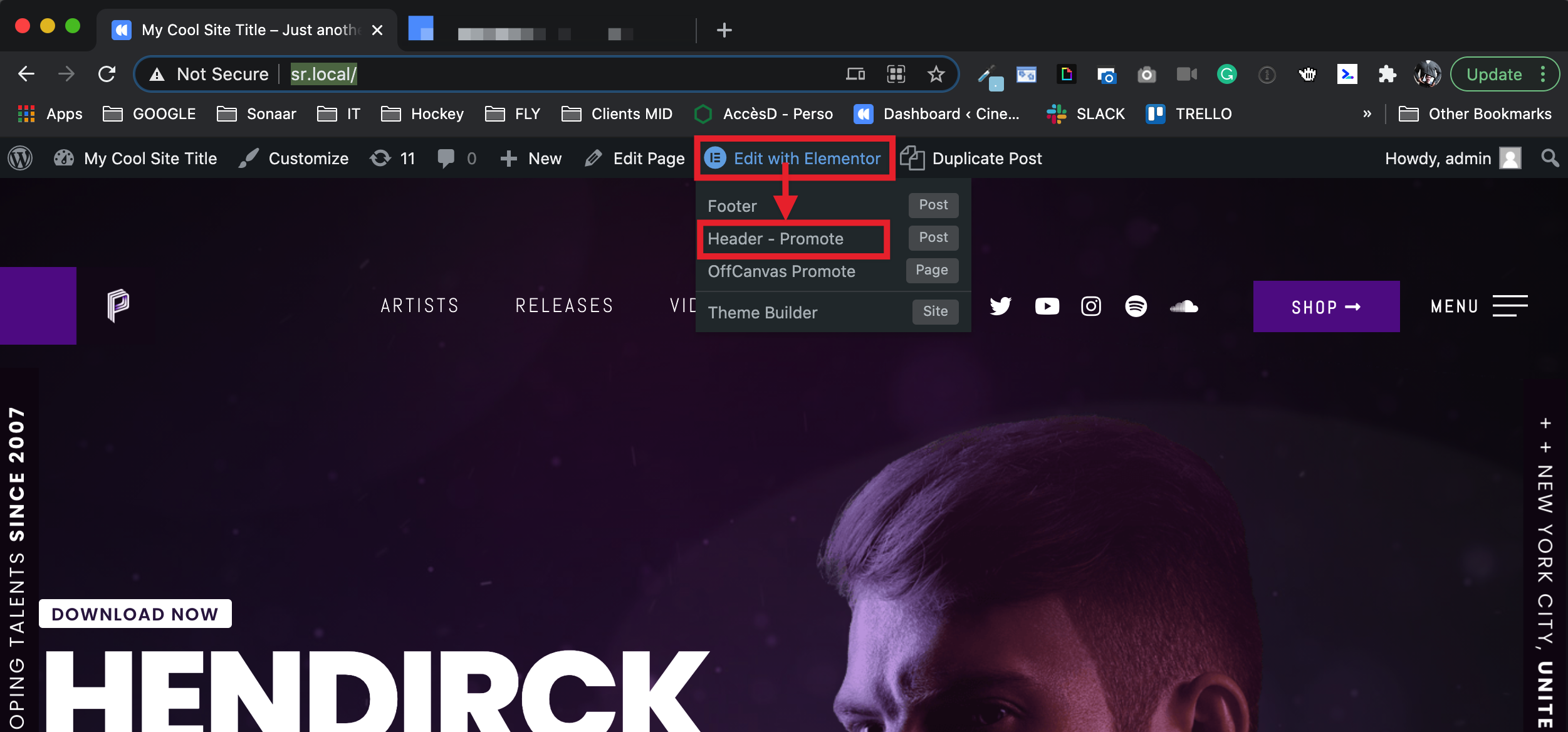The image size is (1568, 732).
Task: Select OffCanvas Promote entry
Action: click(x=781, y=271)
